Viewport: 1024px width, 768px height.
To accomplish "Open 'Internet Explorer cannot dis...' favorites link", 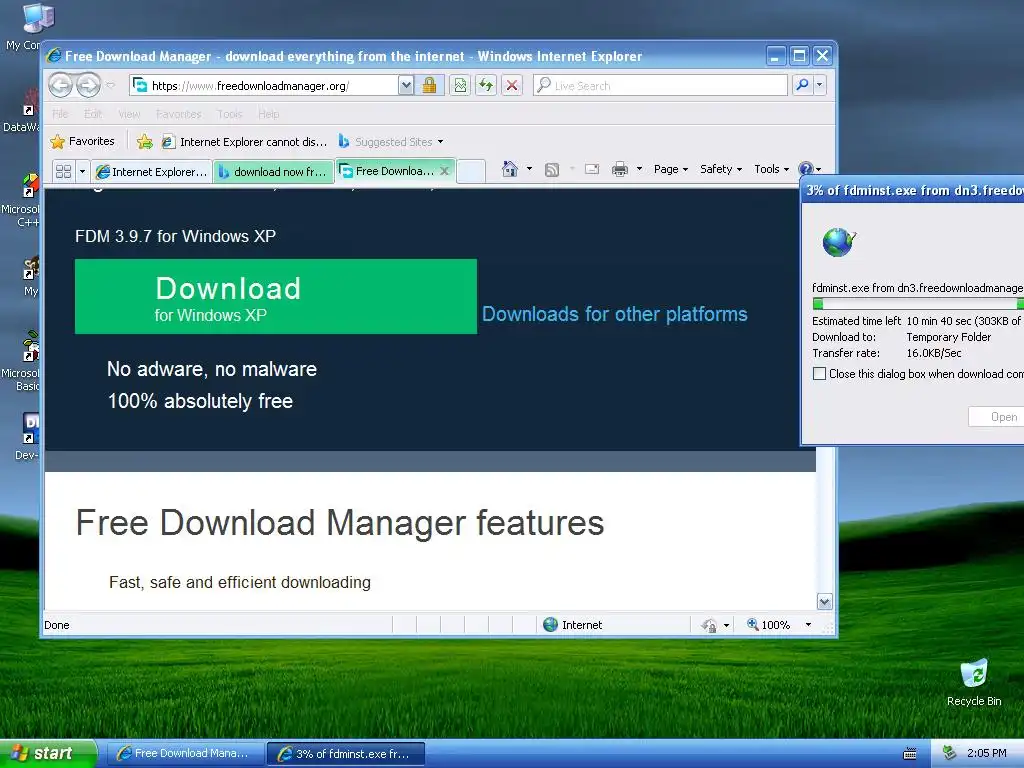I will click(x=244, y=142).
